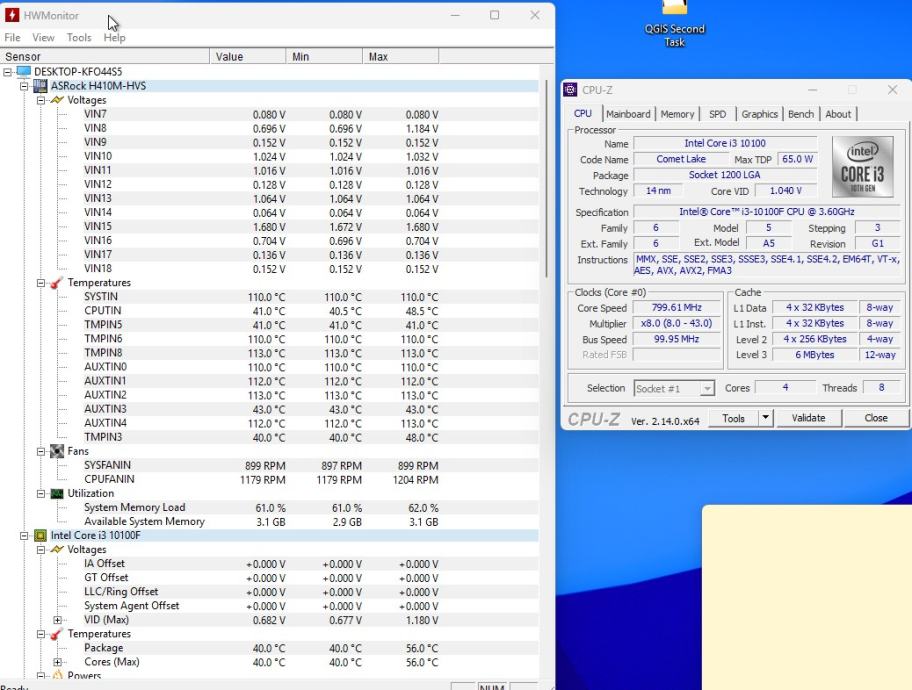Image resolution: width=912 pixels, height=690 pixels.
Task: Switch to the Memory tab in CPU-Z
Action: point(677,114)
